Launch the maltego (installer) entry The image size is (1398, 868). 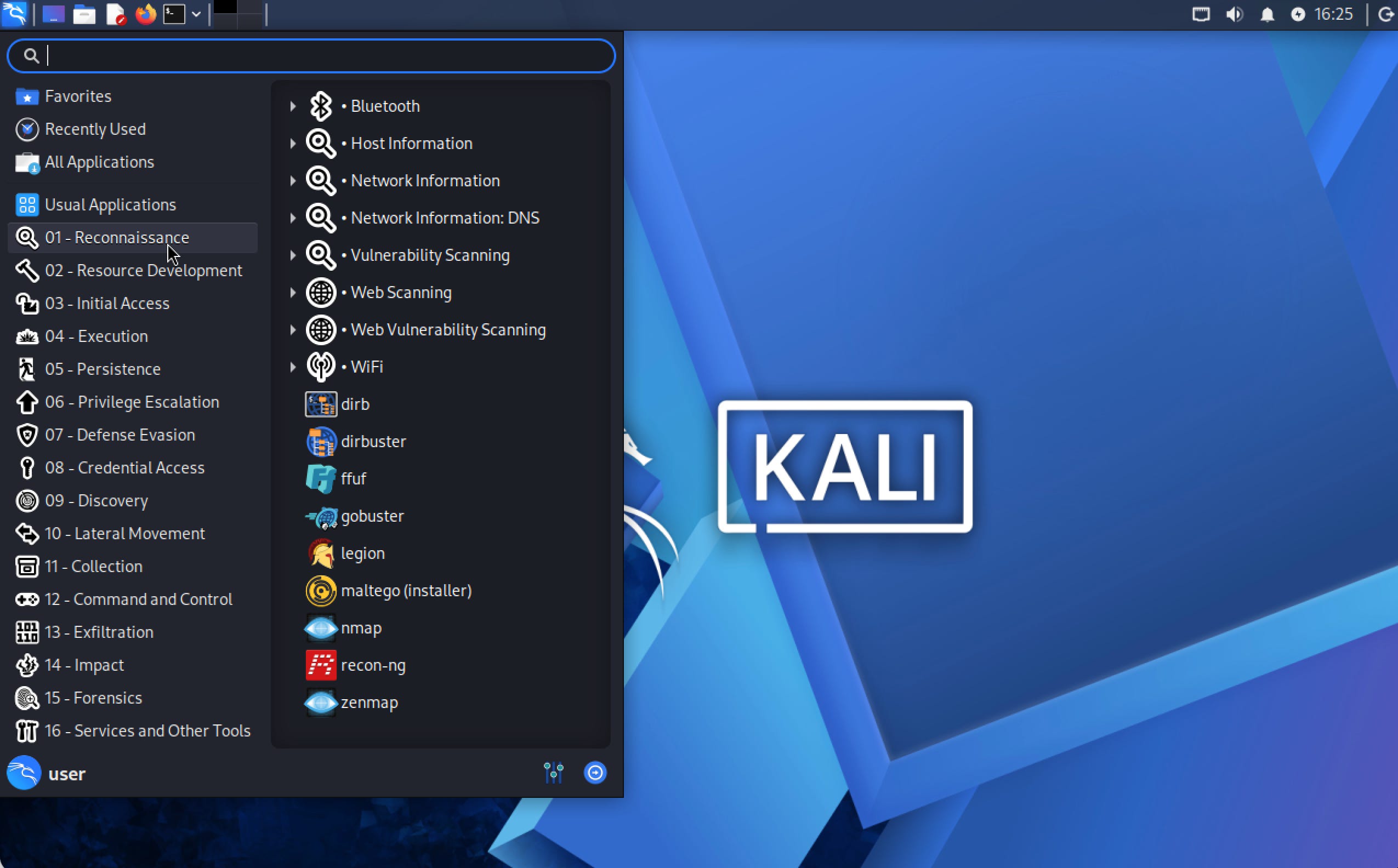(441, 591)
